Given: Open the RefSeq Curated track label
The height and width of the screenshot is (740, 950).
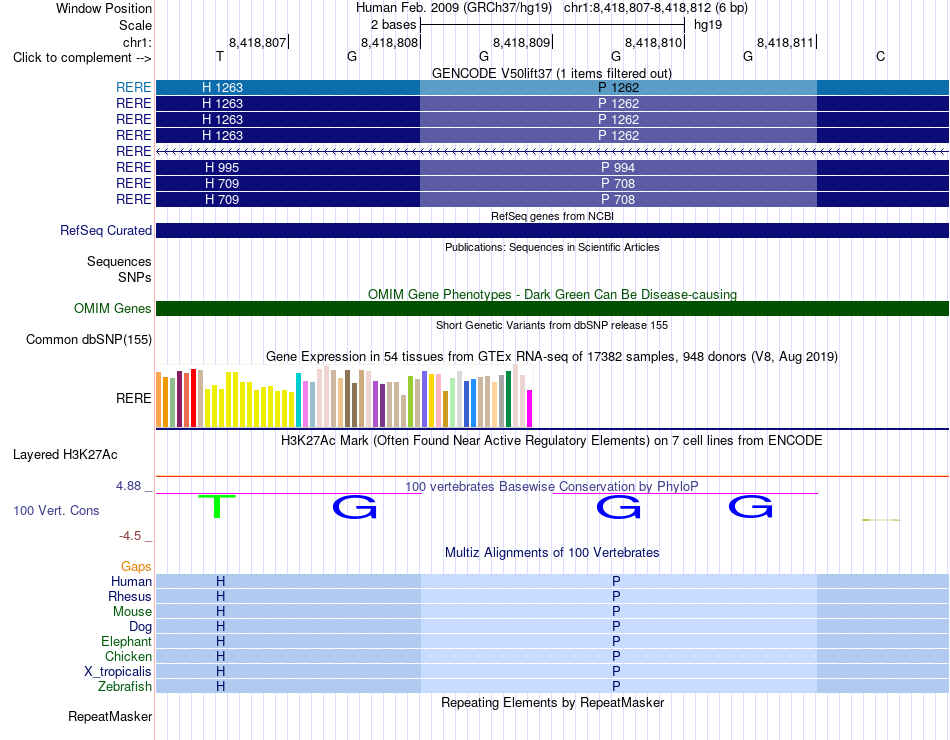Looking at the screenshot, I should point(105,230).
